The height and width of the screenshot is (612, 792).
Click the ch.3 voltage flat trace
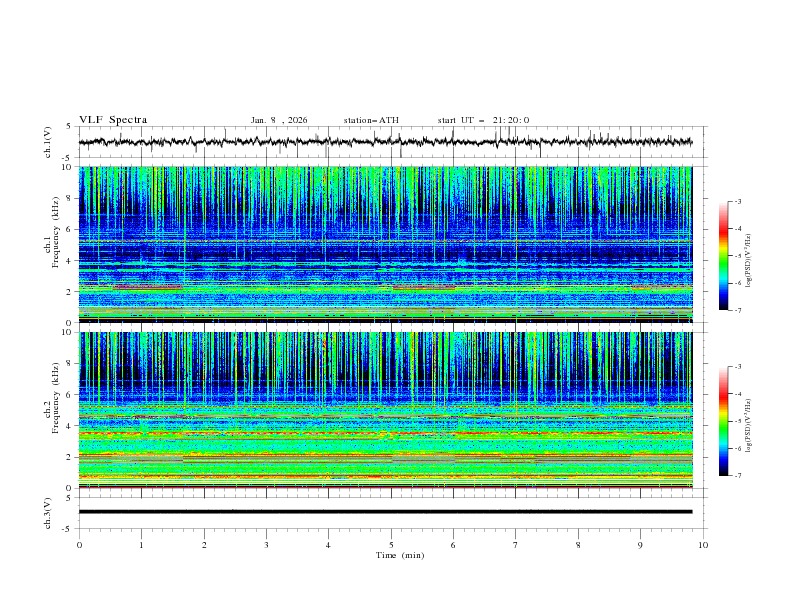390,511
